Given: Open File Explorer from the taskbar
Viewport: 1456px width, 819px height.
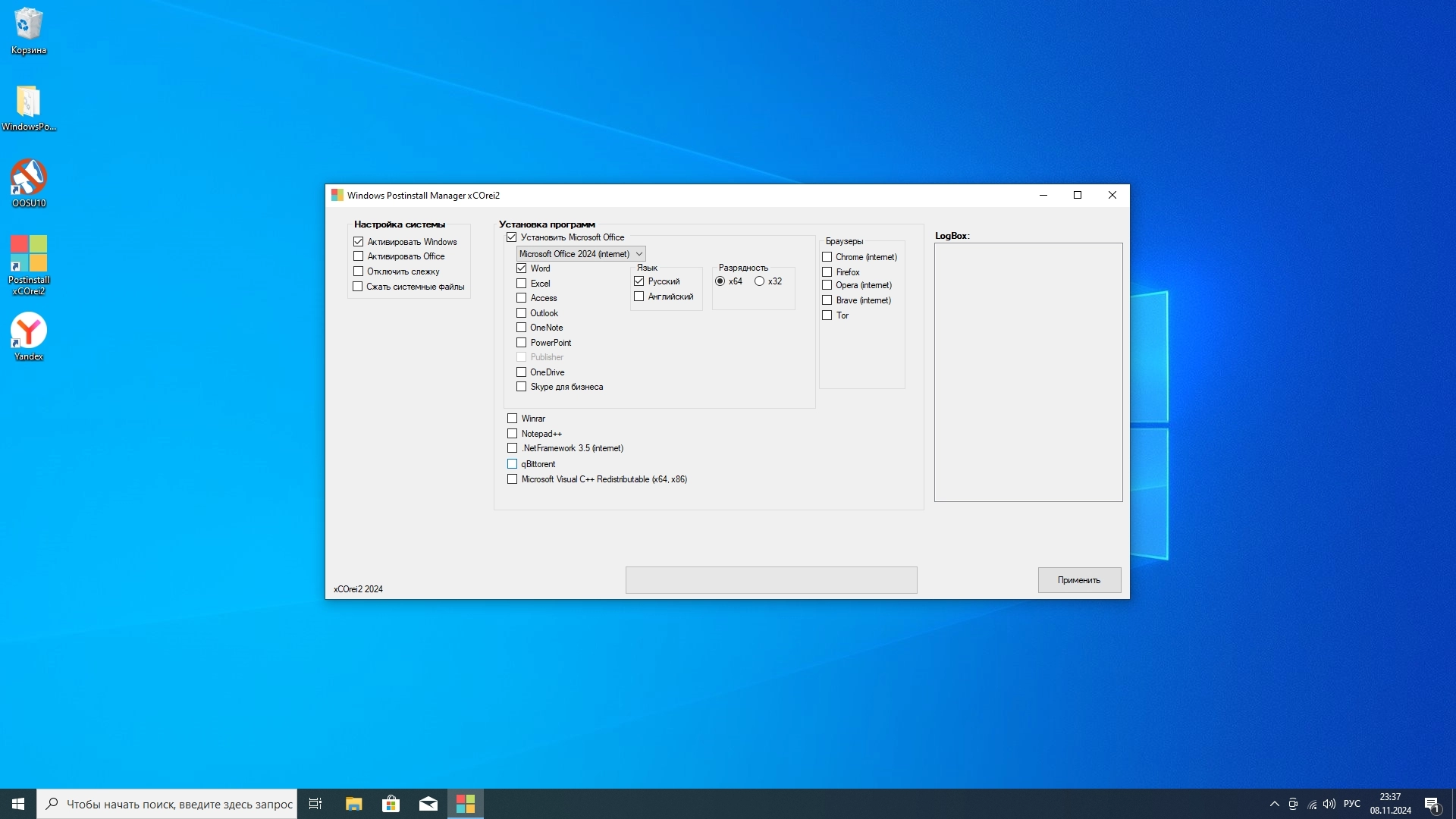Looking at the screenshot, I should (353, 804).
